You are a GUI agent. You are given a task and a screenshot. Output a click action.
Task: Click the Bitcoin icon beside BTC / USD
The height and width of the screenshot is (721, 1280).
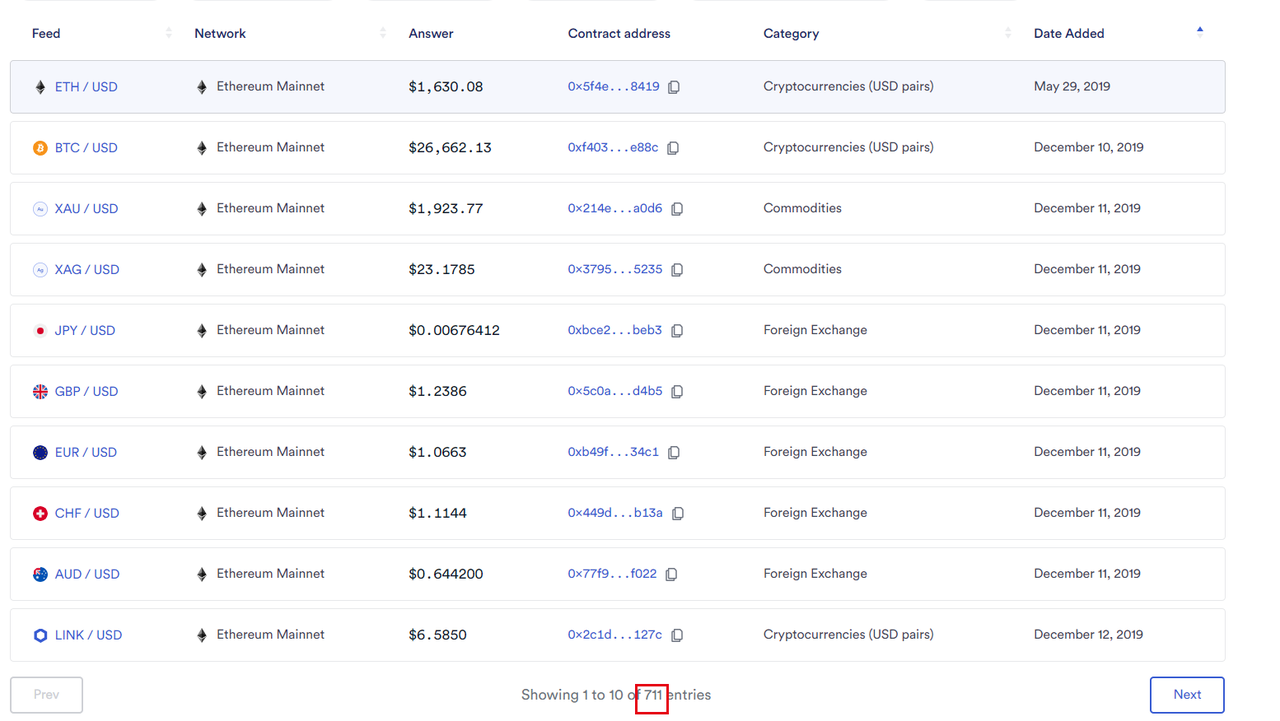tap(40, 148)
